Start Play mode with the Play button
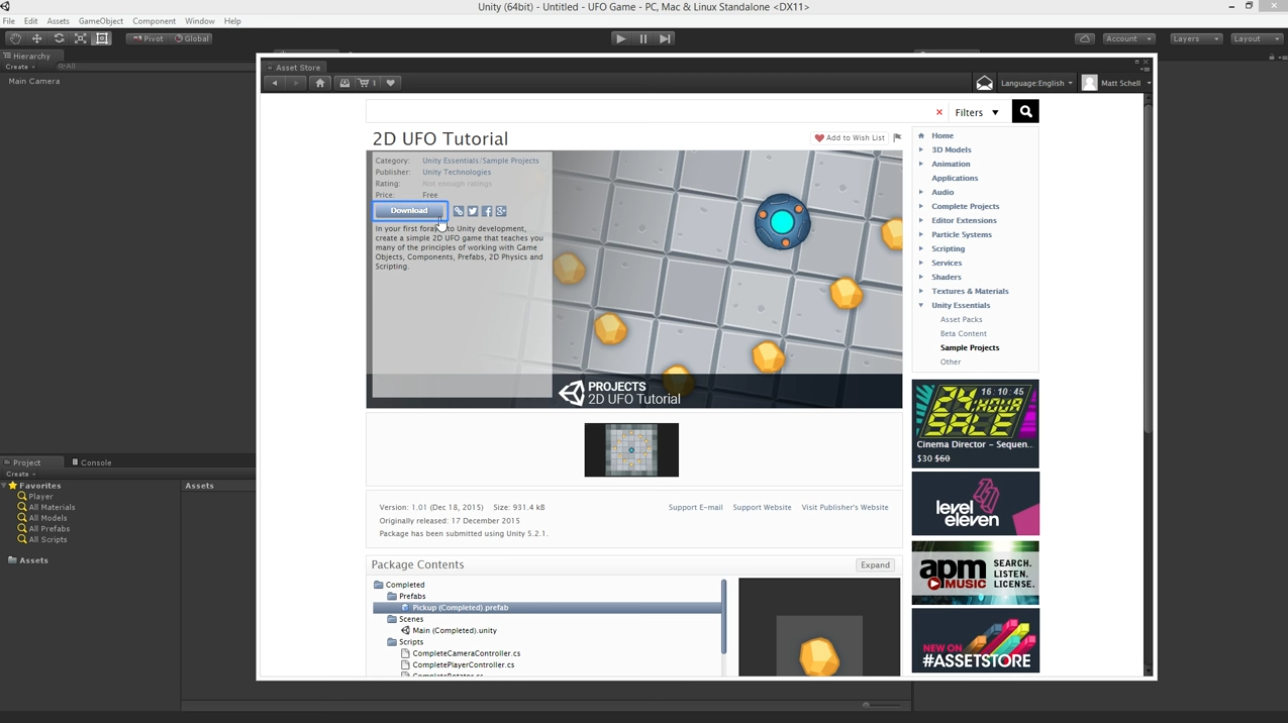The width and height of the screenshot is (1288, 723). (x=621, y=39)
